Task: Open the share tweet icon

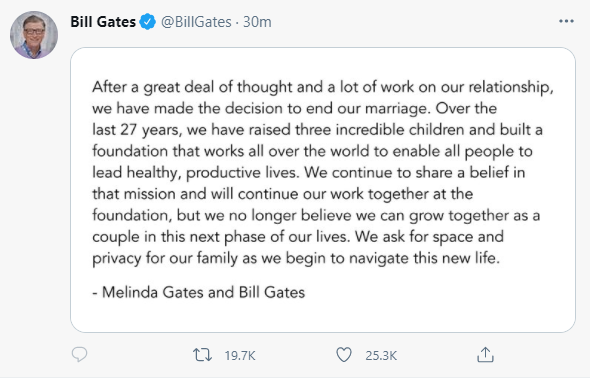Action: coord(485,355)
